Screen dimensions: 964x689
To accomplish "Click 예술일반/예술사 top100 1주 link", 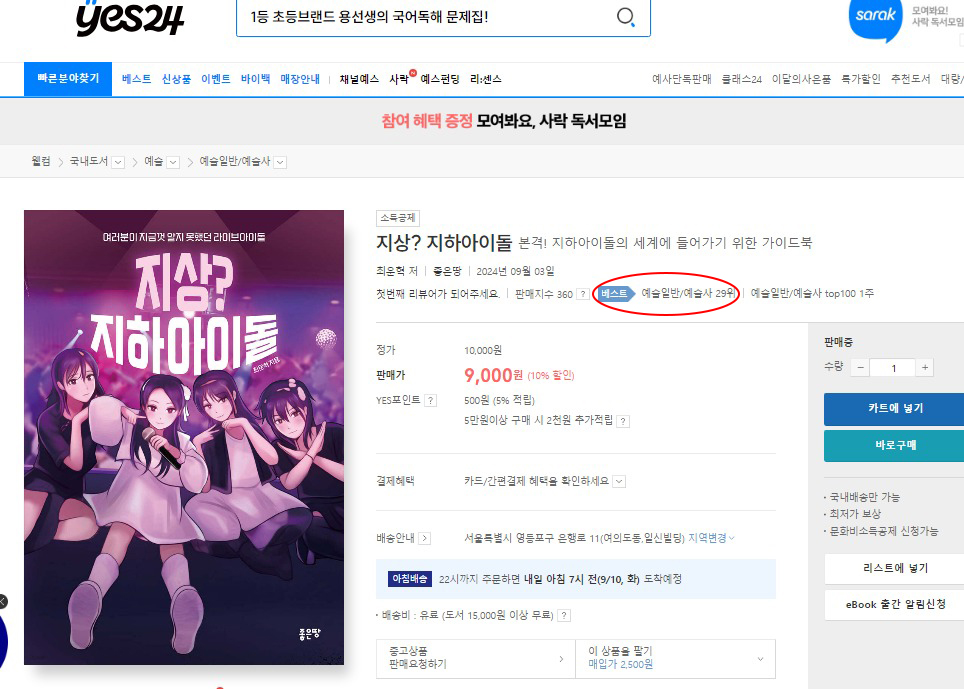I will point(812,294).
